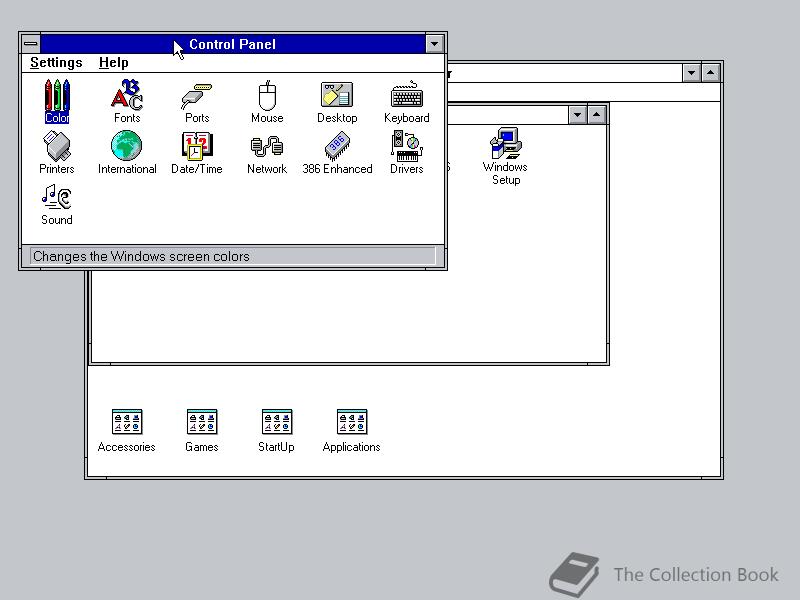Maximize the Program Manager window
This screenshot has height=600, width=800.
(x=711, y=73)
